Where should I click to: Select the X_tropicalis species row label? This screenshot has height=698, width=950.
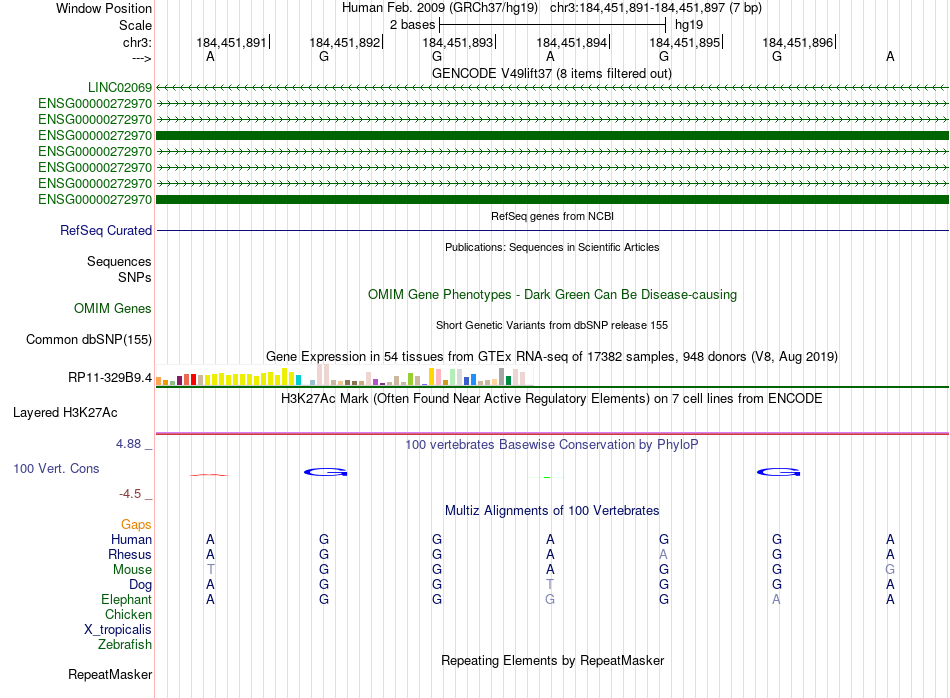pyautogui.click(x=118, y=630)
